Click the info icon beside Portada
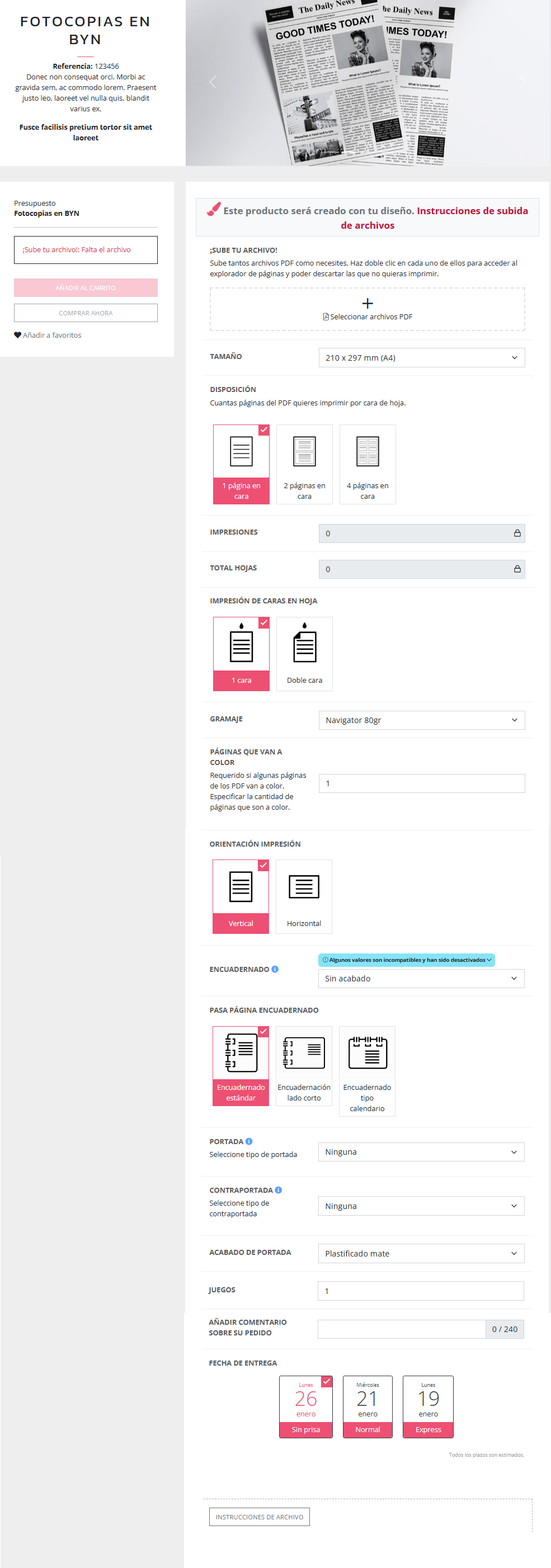The image size is (551, 1568). (x=249, y=1141)
